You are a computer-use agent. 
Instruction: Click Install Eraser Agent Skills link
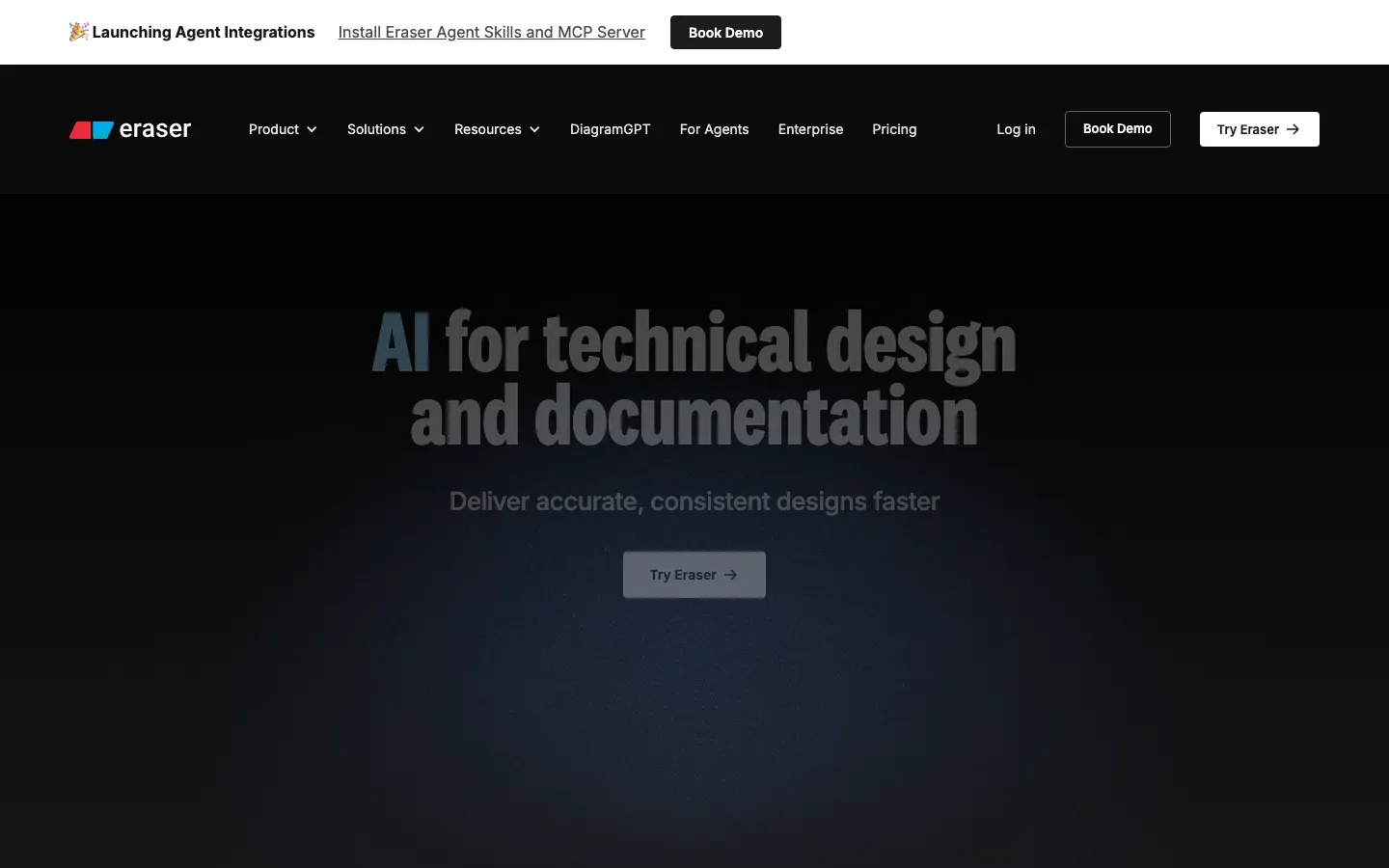coord(491,32)
